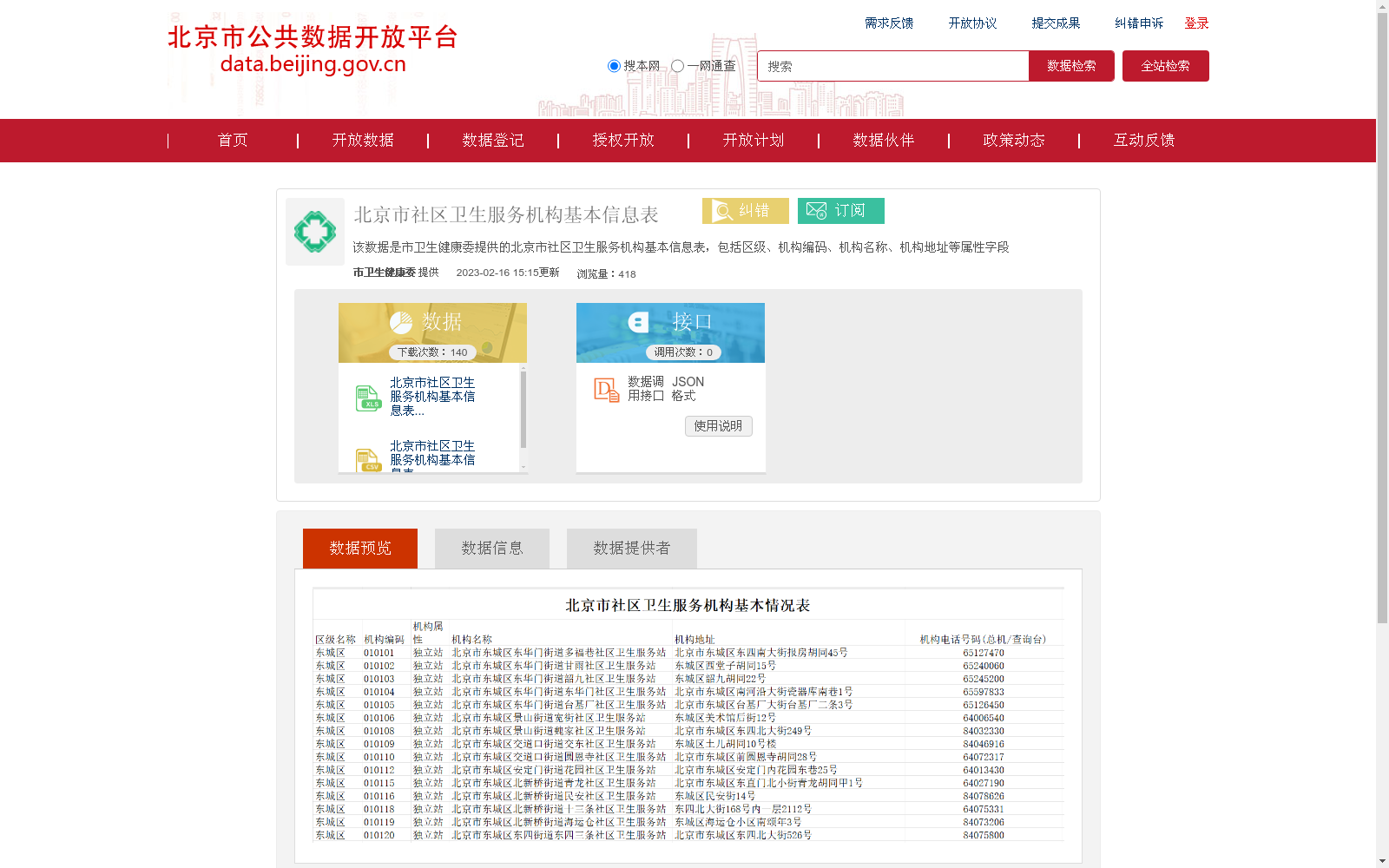Click the 机构编码 column header in preview
The width and height of the screenshot is (1389, 868).
point(384,640)
